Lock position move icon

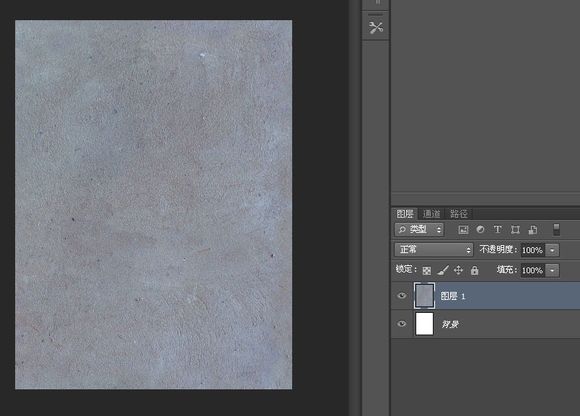458,270
